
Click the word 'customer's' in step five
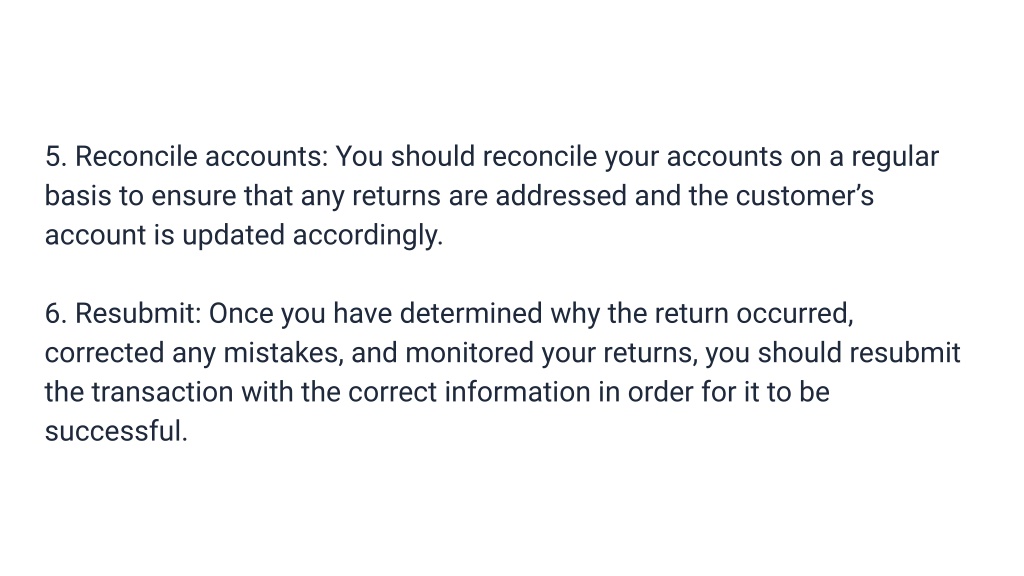click(x=805, y=196)
